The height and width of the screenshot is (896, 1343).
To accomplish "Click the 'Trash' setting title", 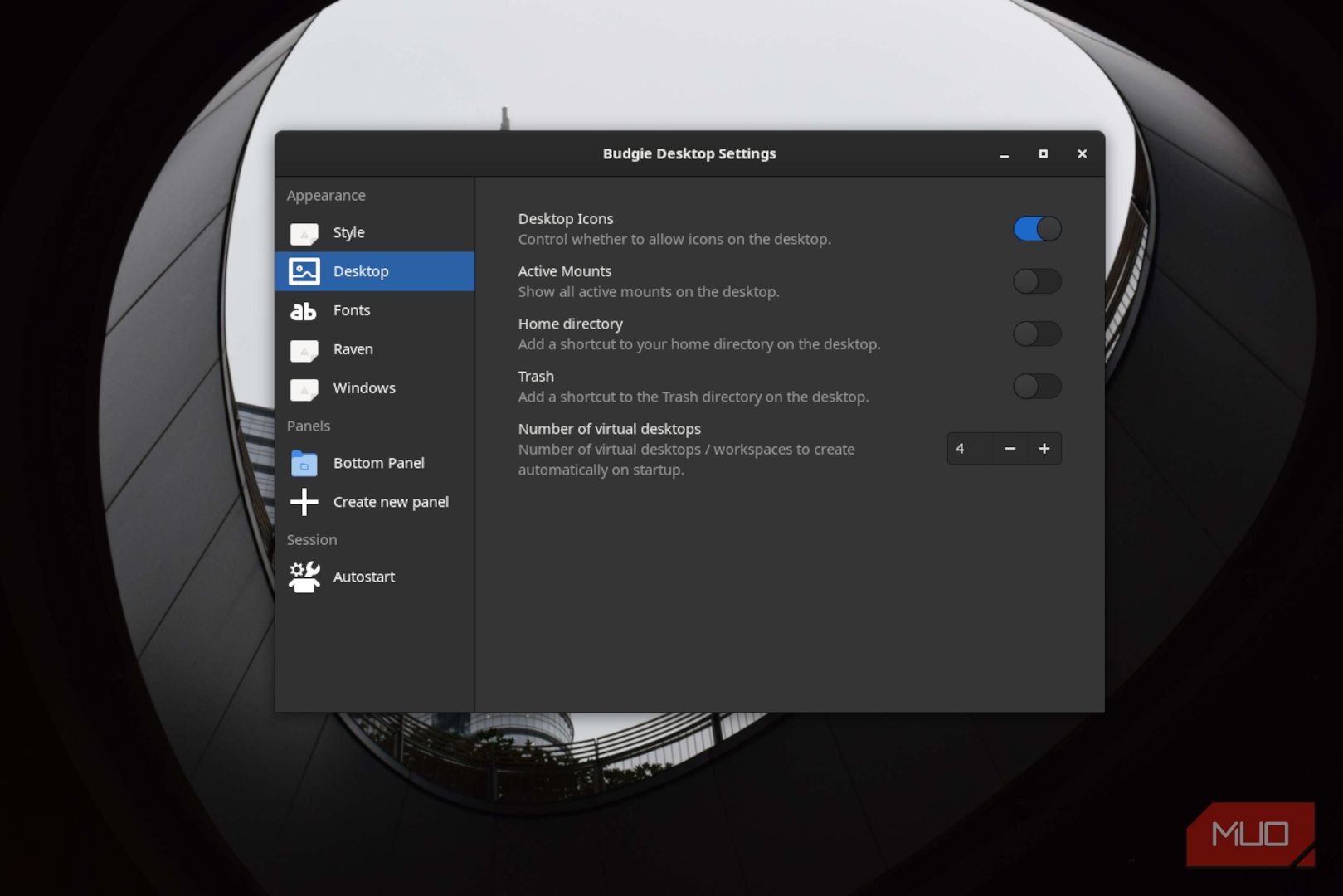I will pos(536,376).
